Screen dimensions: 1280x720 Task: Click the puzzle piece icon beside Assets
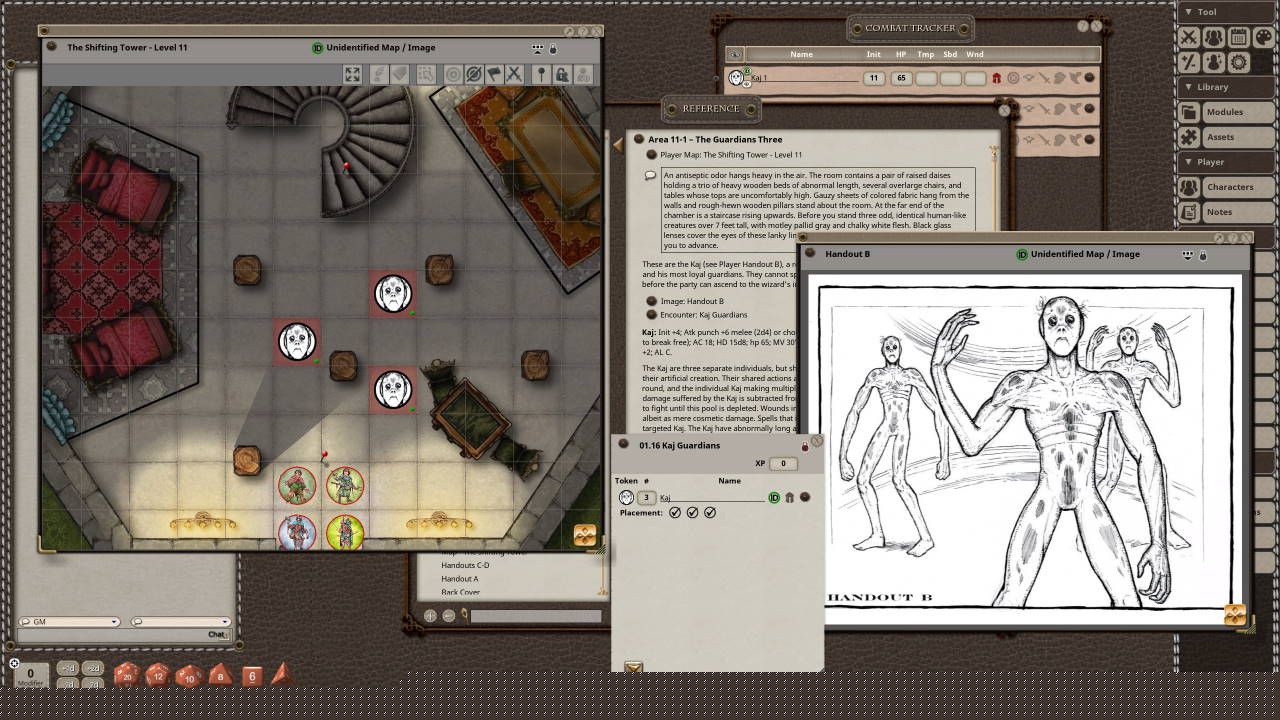click(x=1189, y=137)
